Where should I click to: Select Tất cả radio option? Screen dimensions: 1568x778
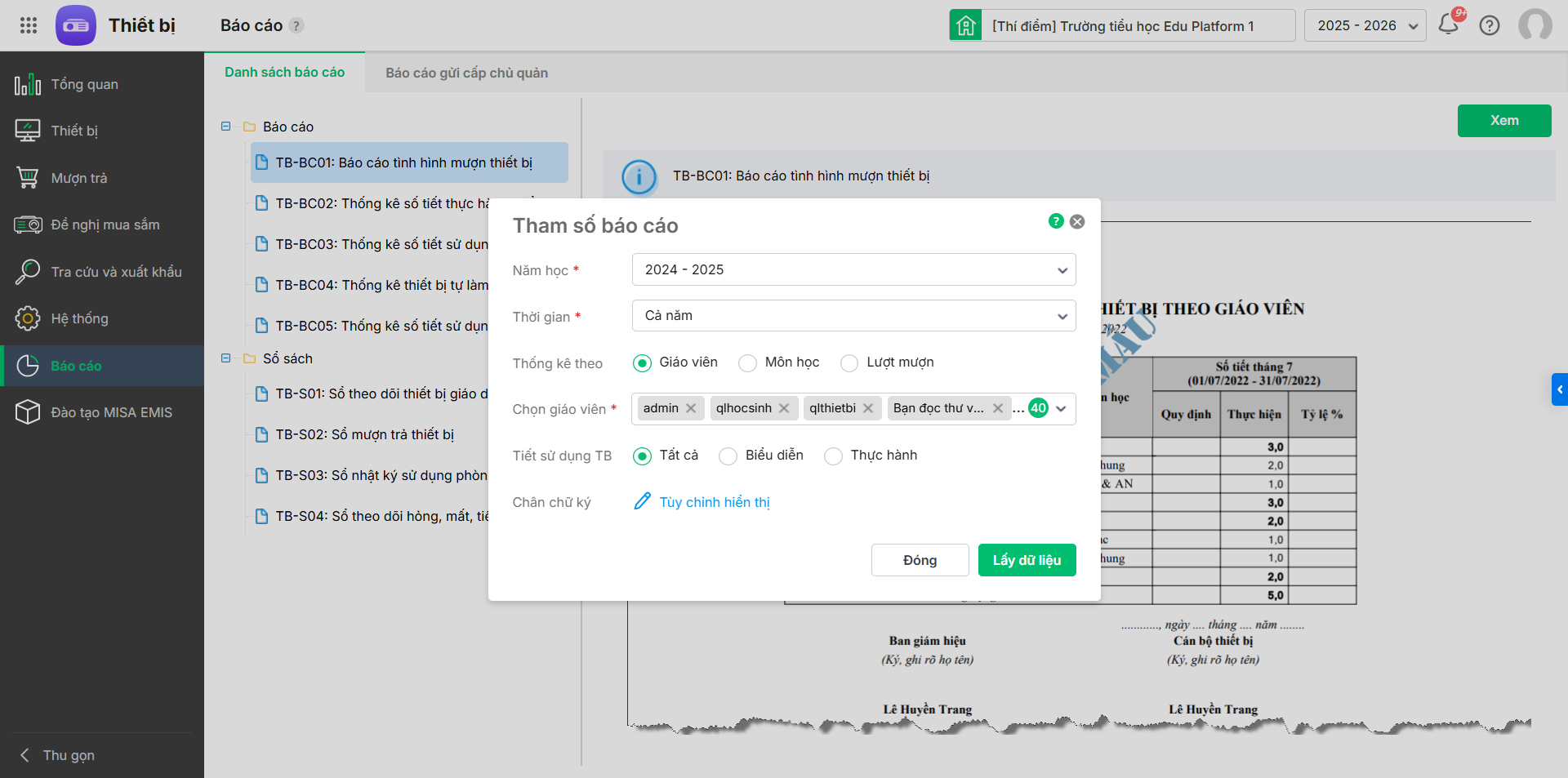point(642,456)
